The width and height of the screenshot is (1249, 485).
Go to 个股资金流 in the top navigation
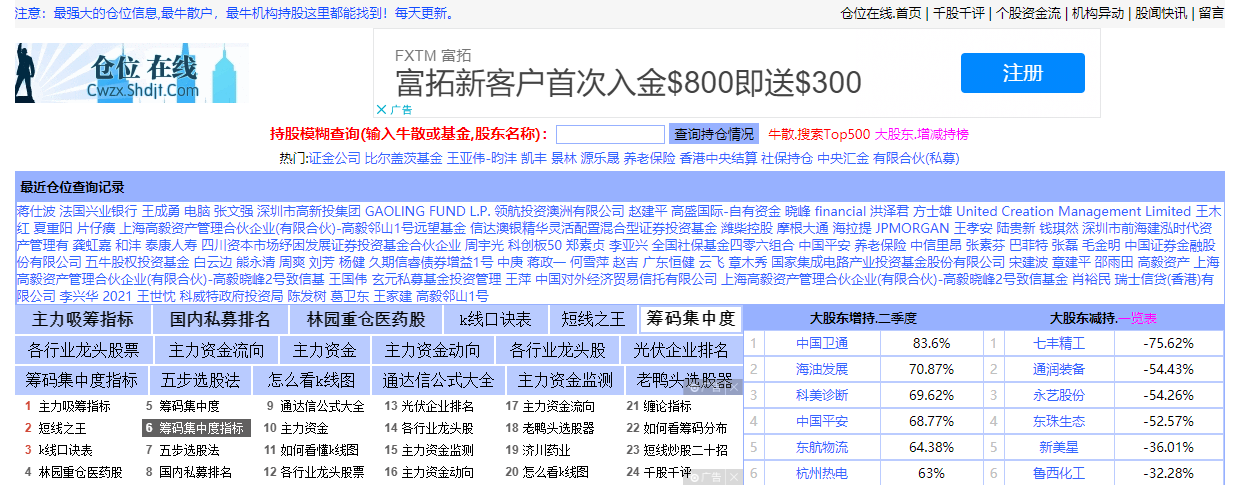(x=1029, y=13)
